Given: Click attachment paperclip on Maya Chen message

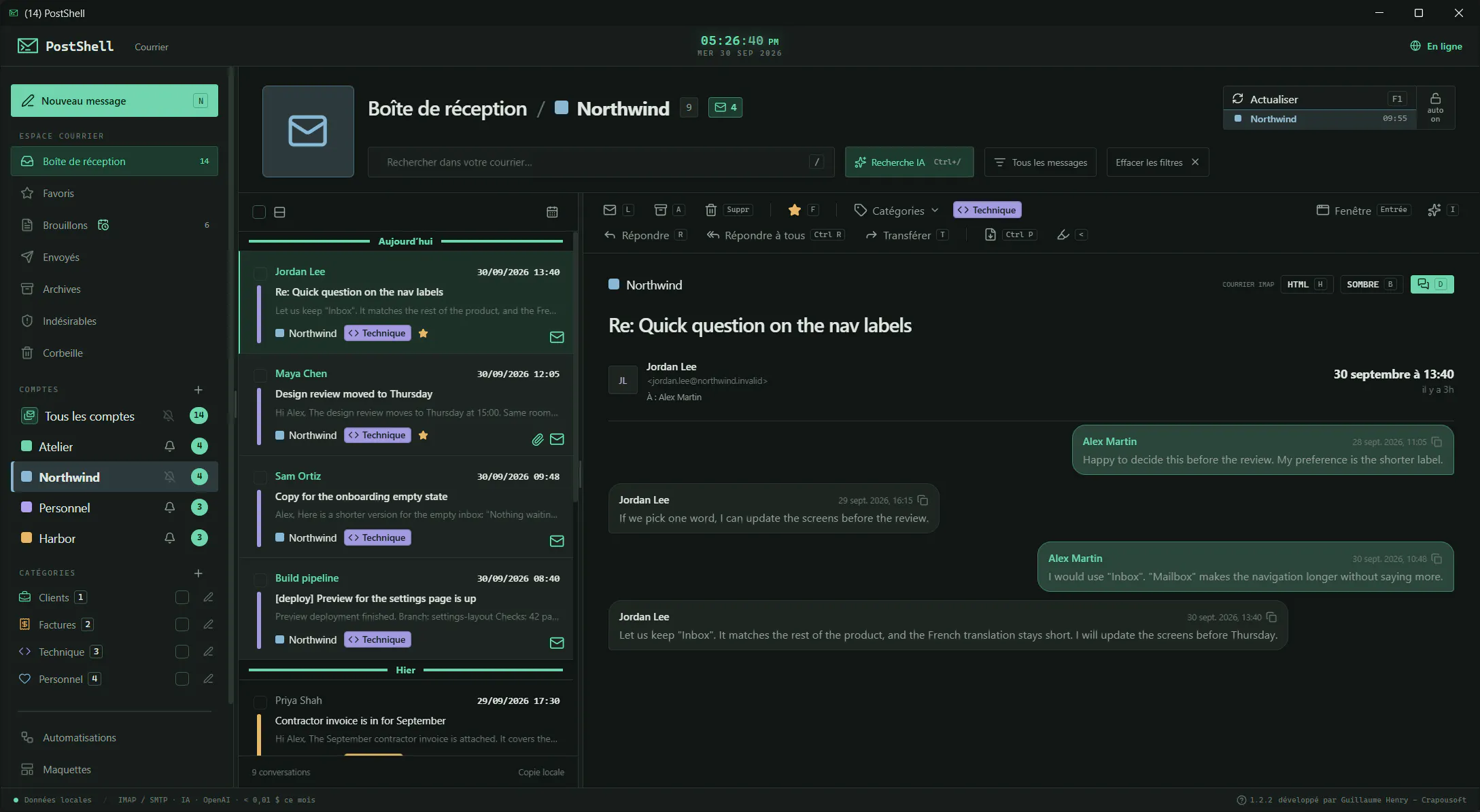Looking at the screenshot, I should 537,440.
